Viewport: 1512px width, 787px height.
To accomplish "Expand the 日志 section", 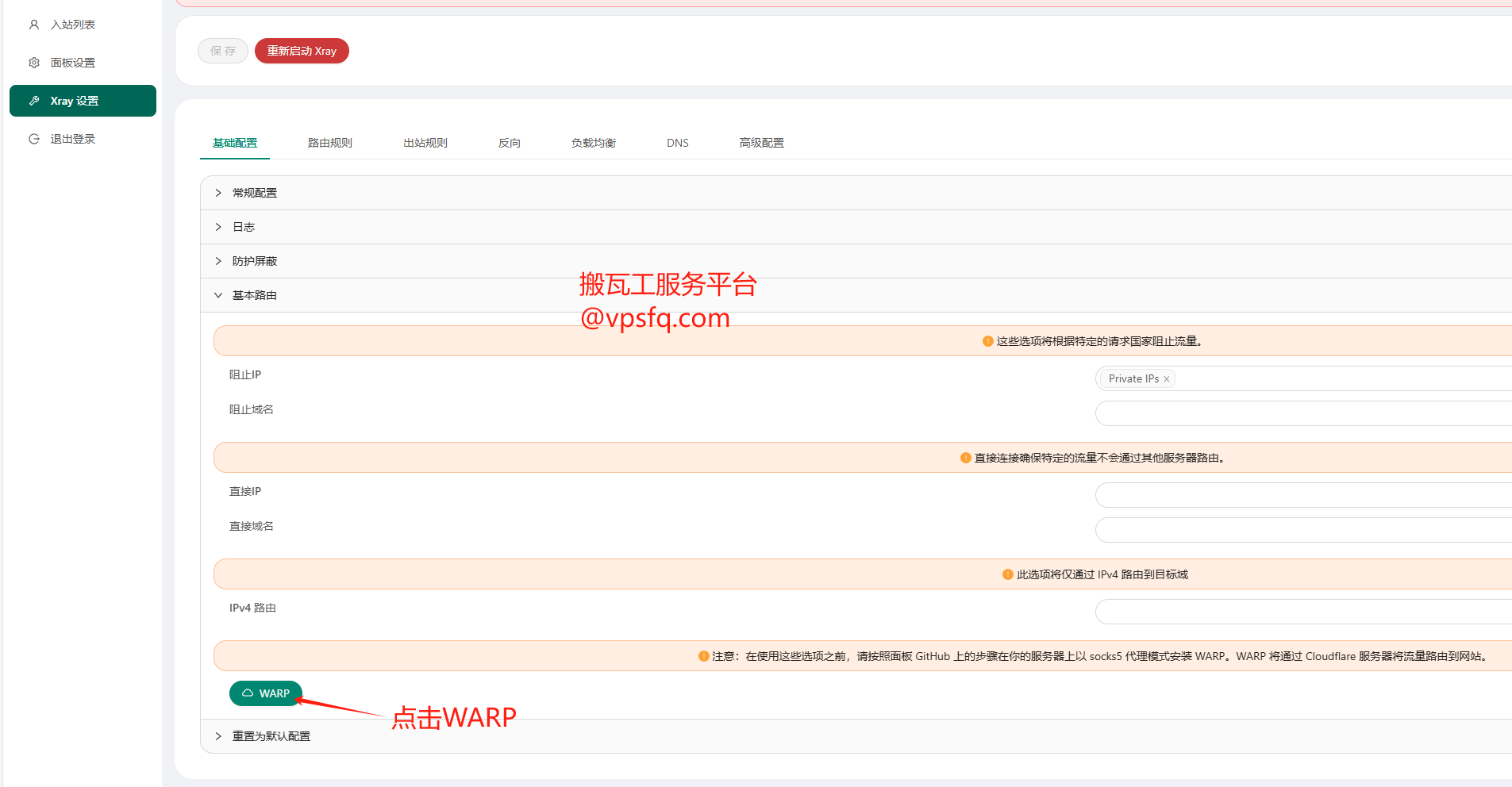I will [243, 227].
